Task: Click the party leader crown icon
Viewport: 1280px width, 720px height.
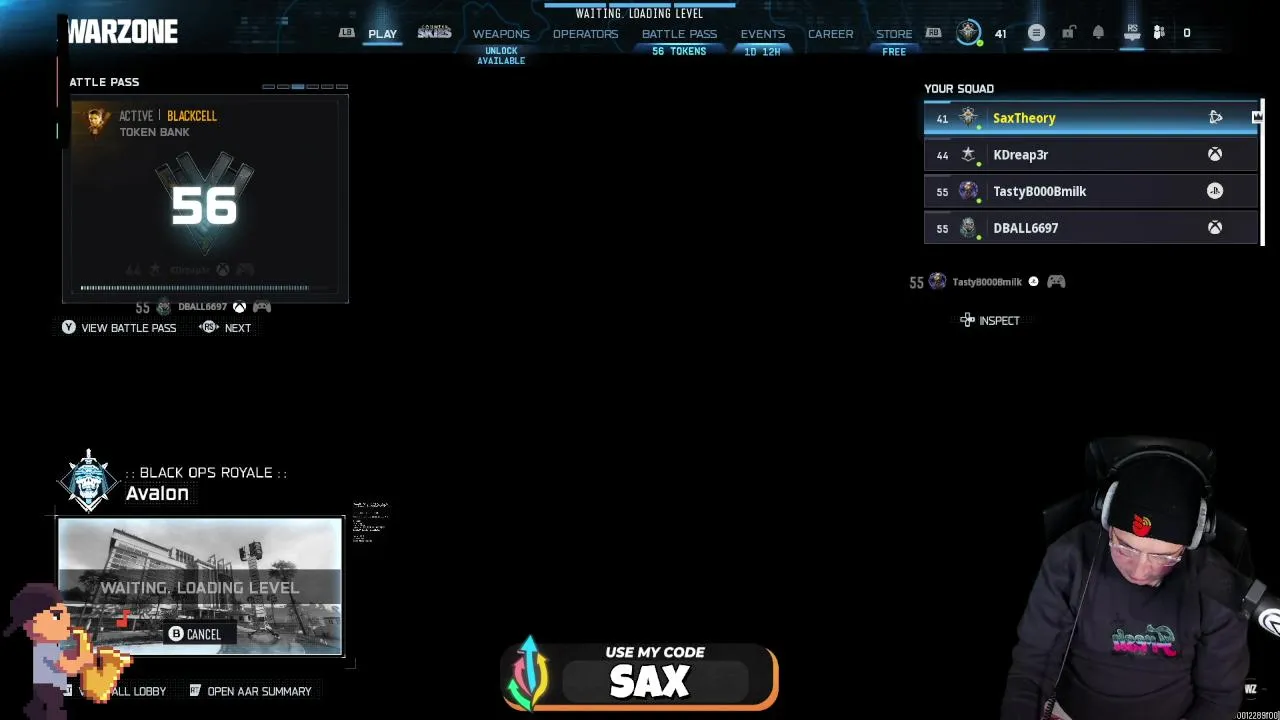Action: click(1257, 118)
